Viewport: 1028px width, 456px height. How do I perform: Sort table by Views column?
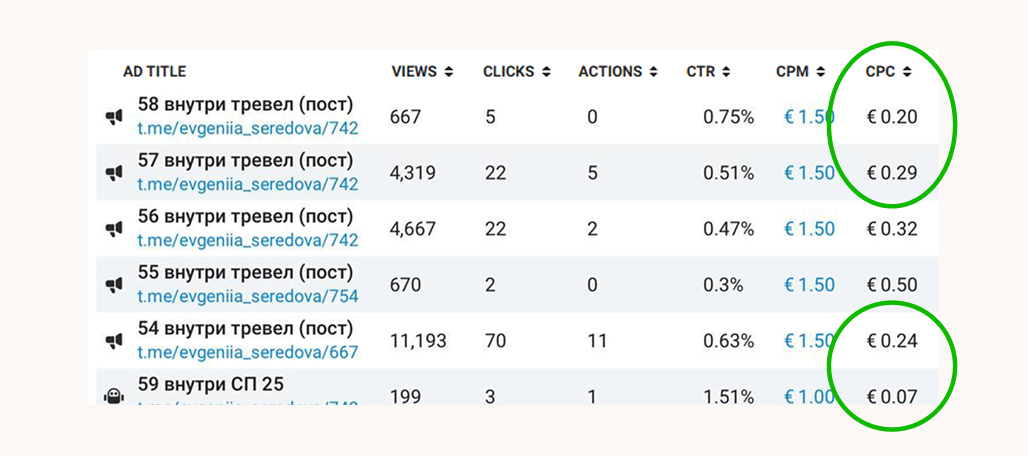click(x=421, y=72)
